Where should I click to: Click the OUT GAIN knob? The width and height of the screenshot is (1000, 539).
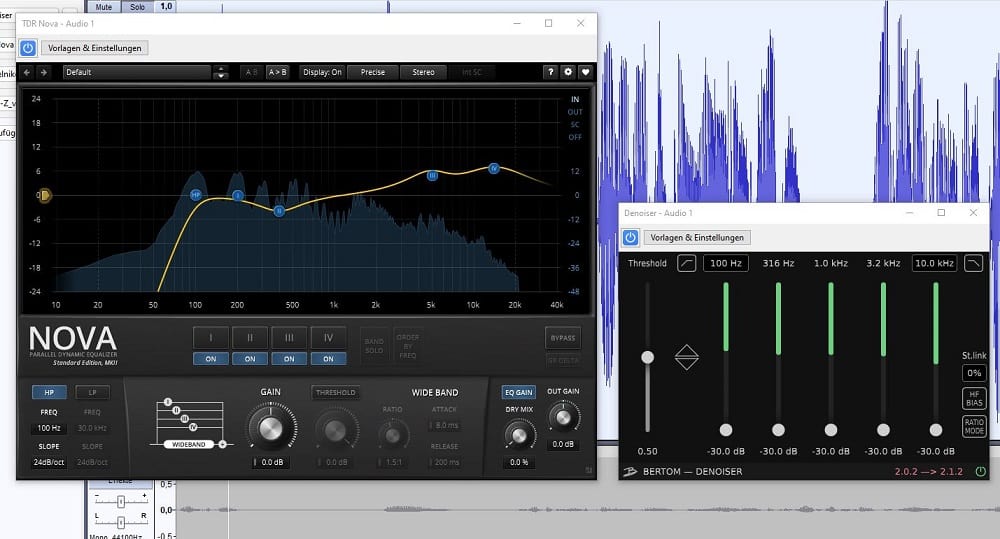(x=563, y=417)
